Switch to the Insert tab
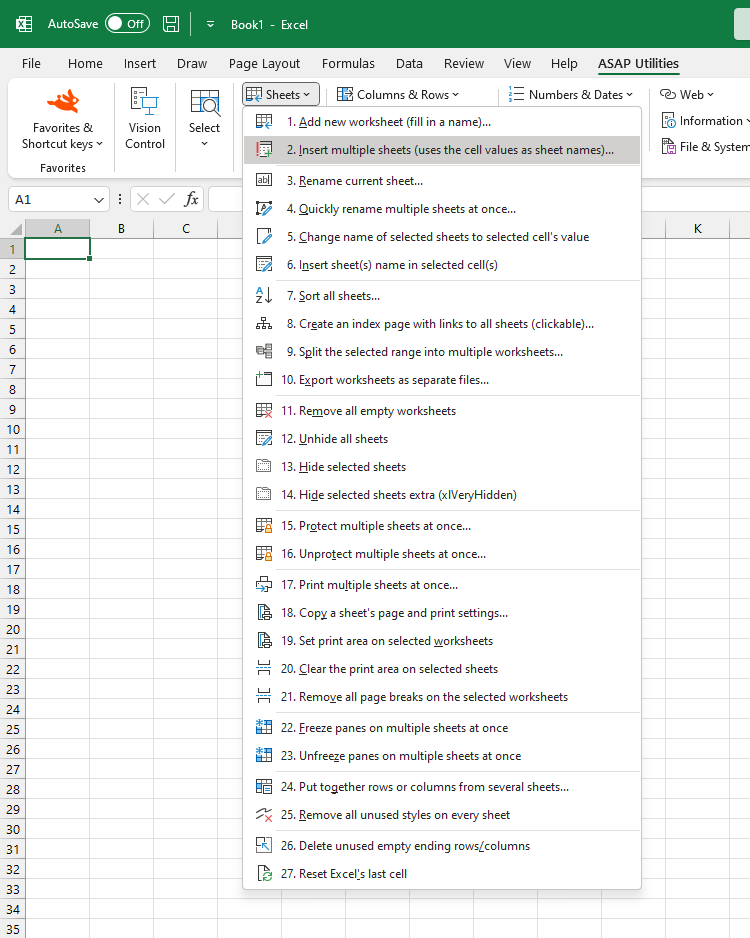Image resolution: width=750 pixels, height=938 pixels. click(139, 63)
